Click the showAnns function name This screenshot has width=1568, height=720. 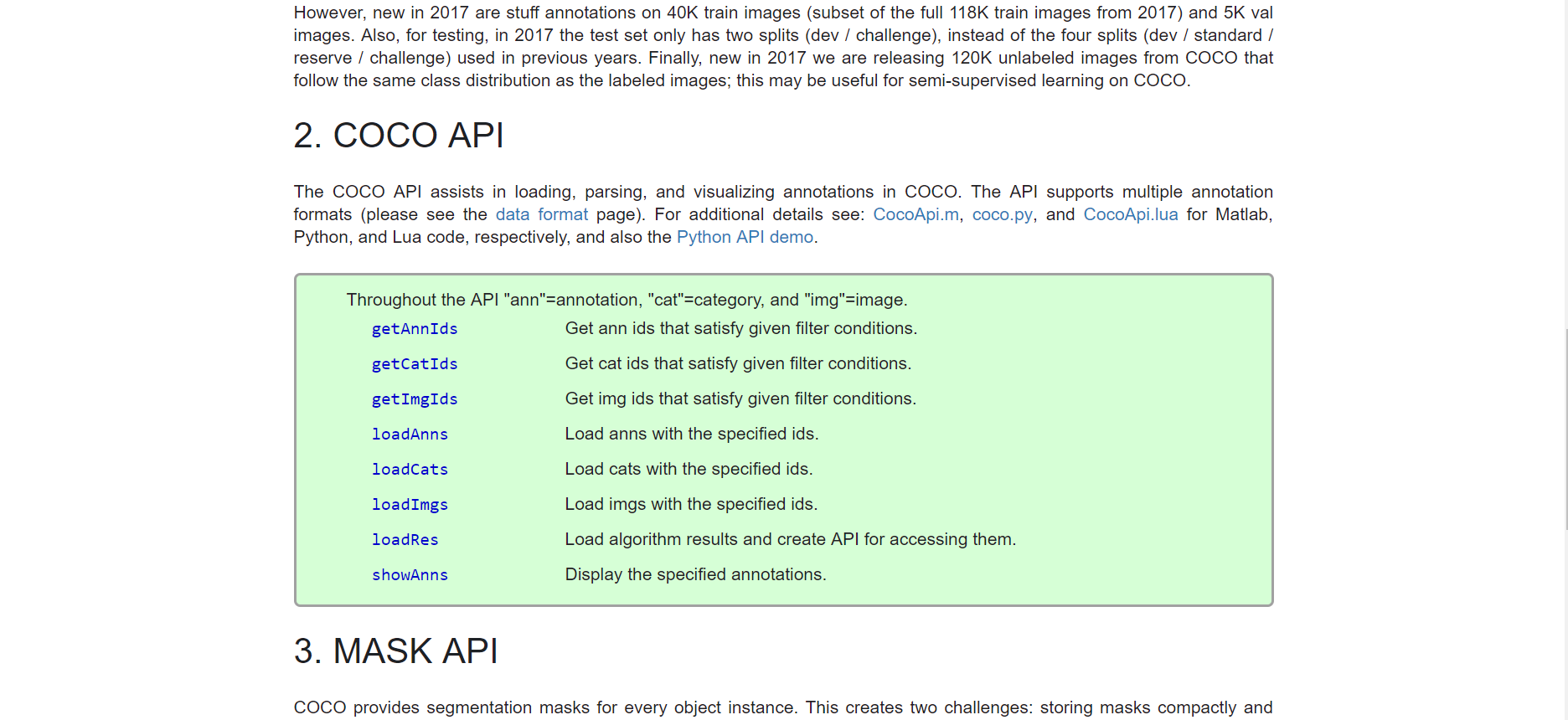click(x=410, y=575)
